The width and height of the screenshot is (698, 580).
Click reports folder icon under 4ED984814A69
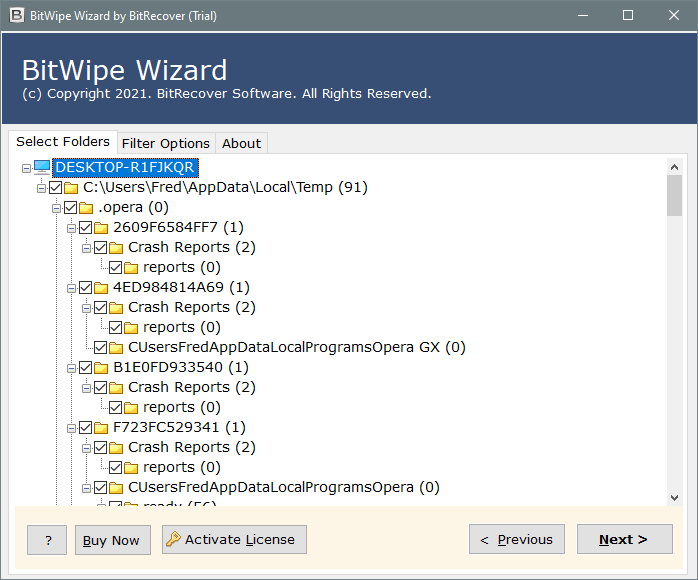pos(131,328)
